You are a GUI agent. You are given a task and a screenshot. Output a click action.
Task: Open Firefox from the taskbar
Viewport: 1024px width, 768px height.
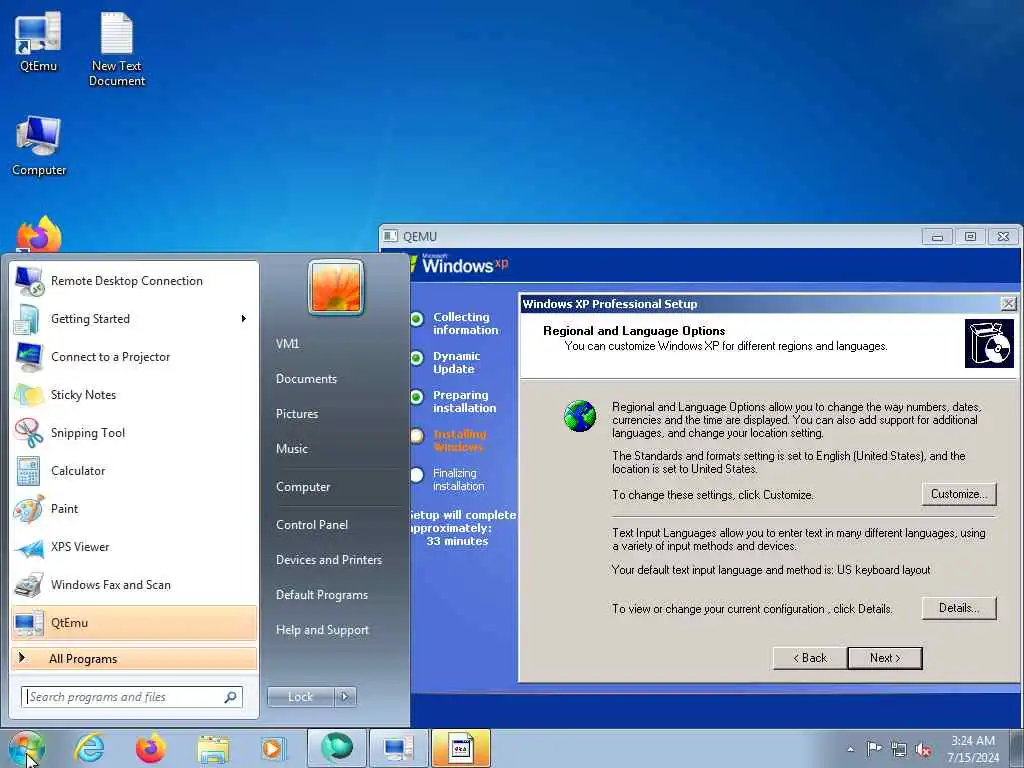151,748
